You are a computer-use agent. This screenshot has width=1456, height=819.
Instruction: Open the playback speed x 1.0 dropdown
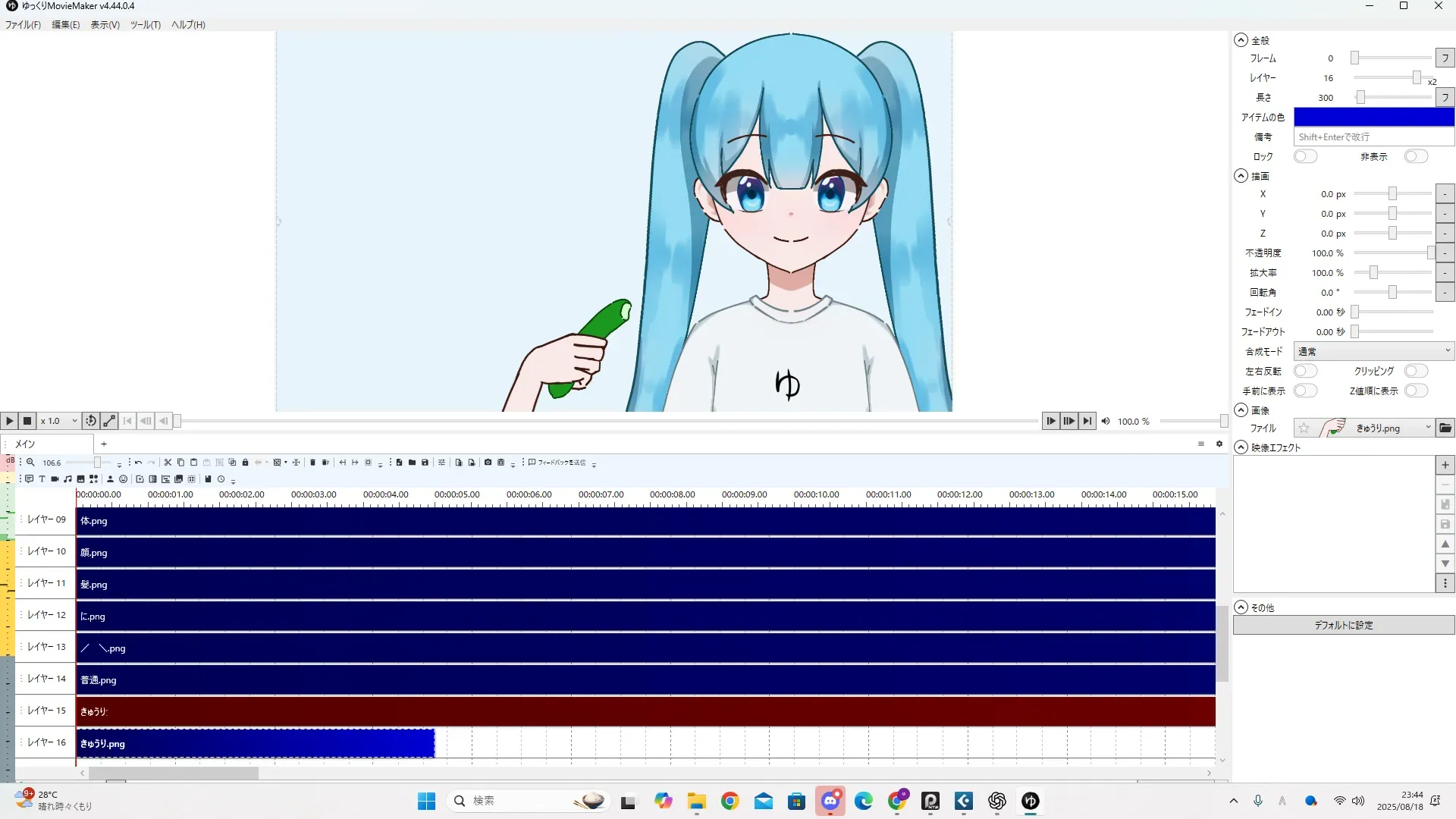[x=60, y=421]
